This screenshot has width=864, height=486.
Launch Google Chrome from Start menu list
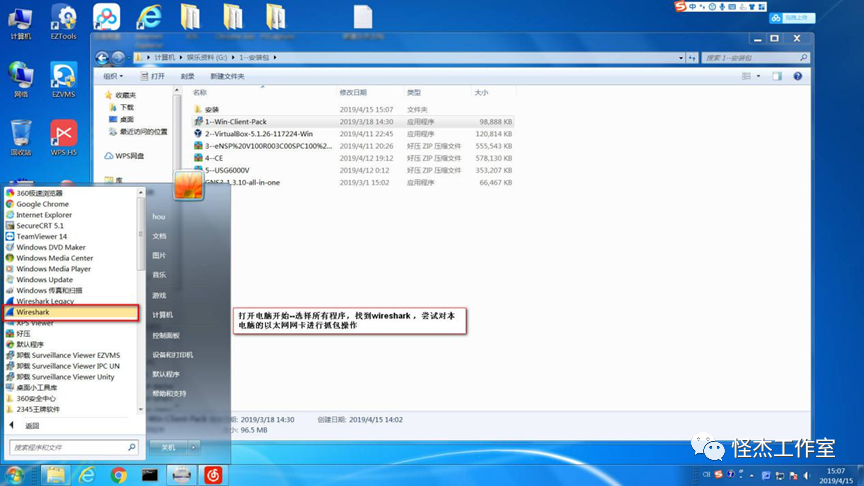pos(42,204)
